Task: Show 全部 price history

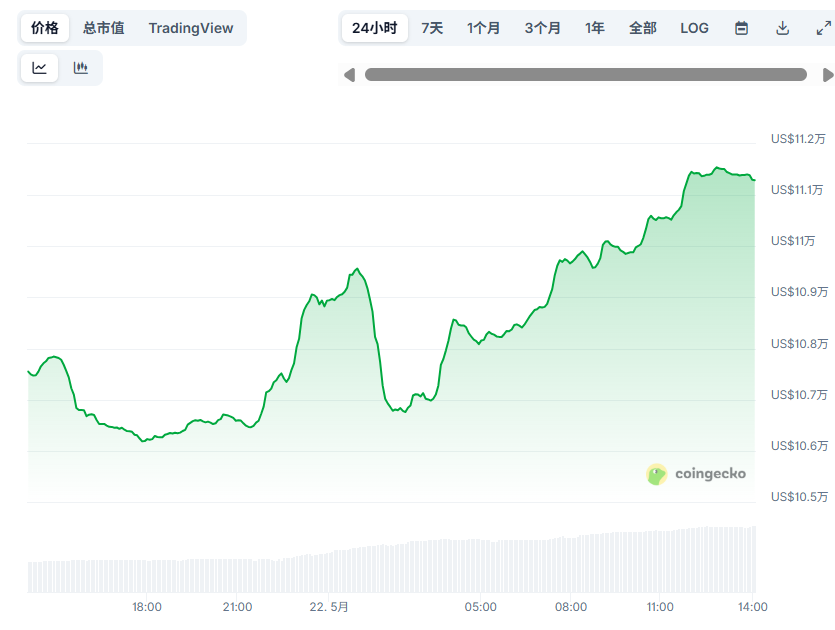Action: 643,28
